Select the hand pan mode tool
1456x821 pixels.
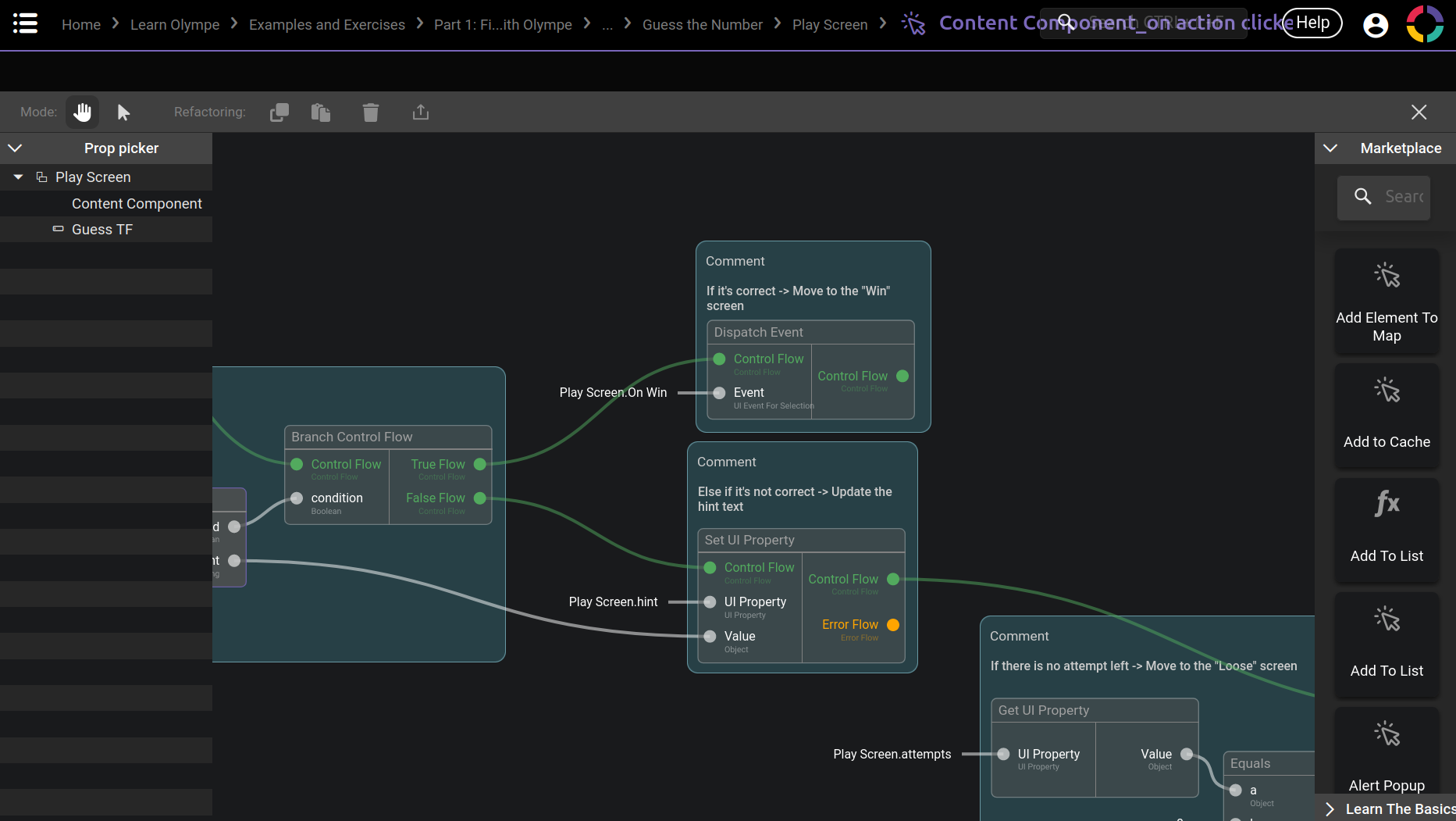tap(82, 112)
